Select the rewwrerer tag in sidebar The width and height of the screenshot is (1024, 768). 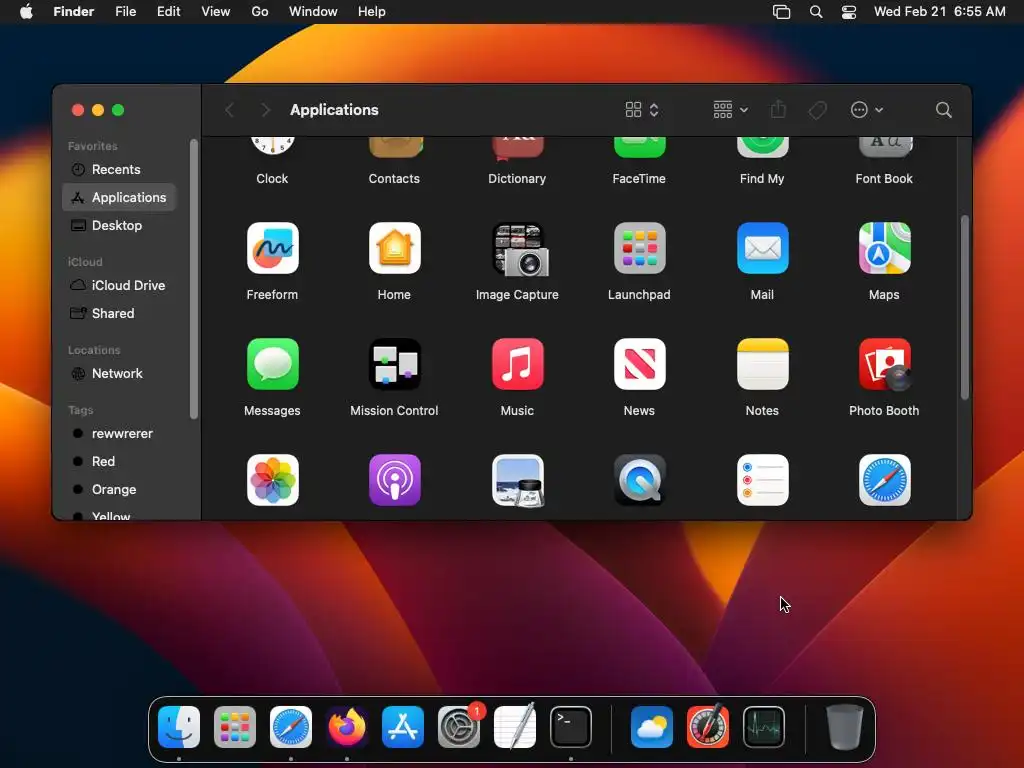[x=119, y=434]
